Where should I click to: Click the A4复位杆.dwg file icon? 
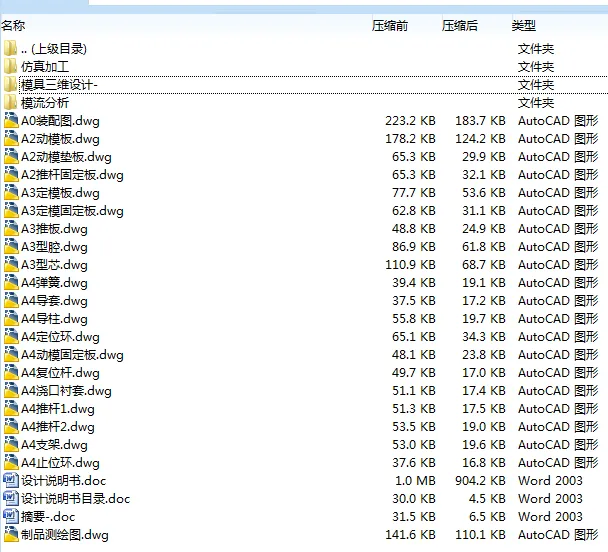point(11,373)
